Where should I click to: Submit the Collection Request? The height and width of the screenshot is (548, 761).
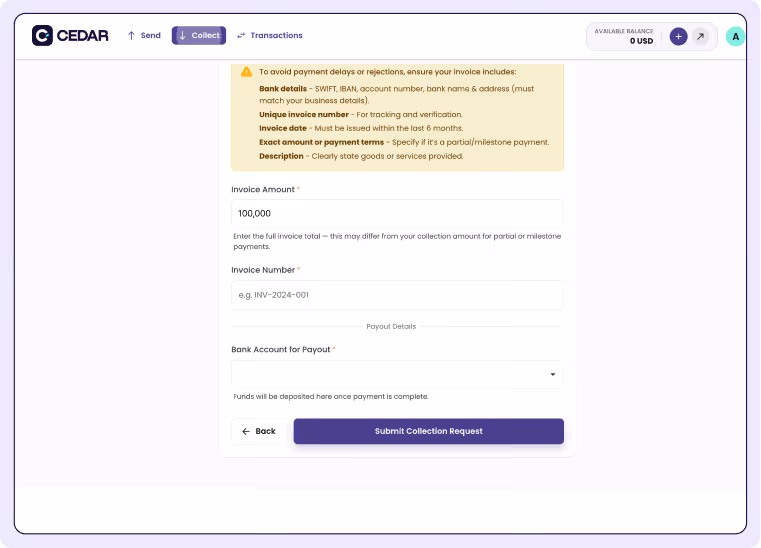click(x=429, y=431)
